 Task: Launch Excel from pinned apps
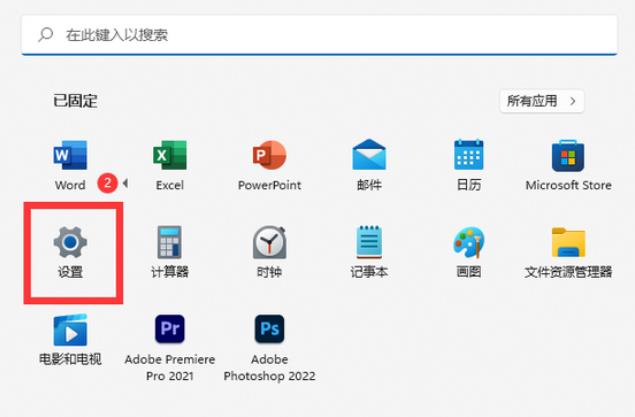[170, 165]
